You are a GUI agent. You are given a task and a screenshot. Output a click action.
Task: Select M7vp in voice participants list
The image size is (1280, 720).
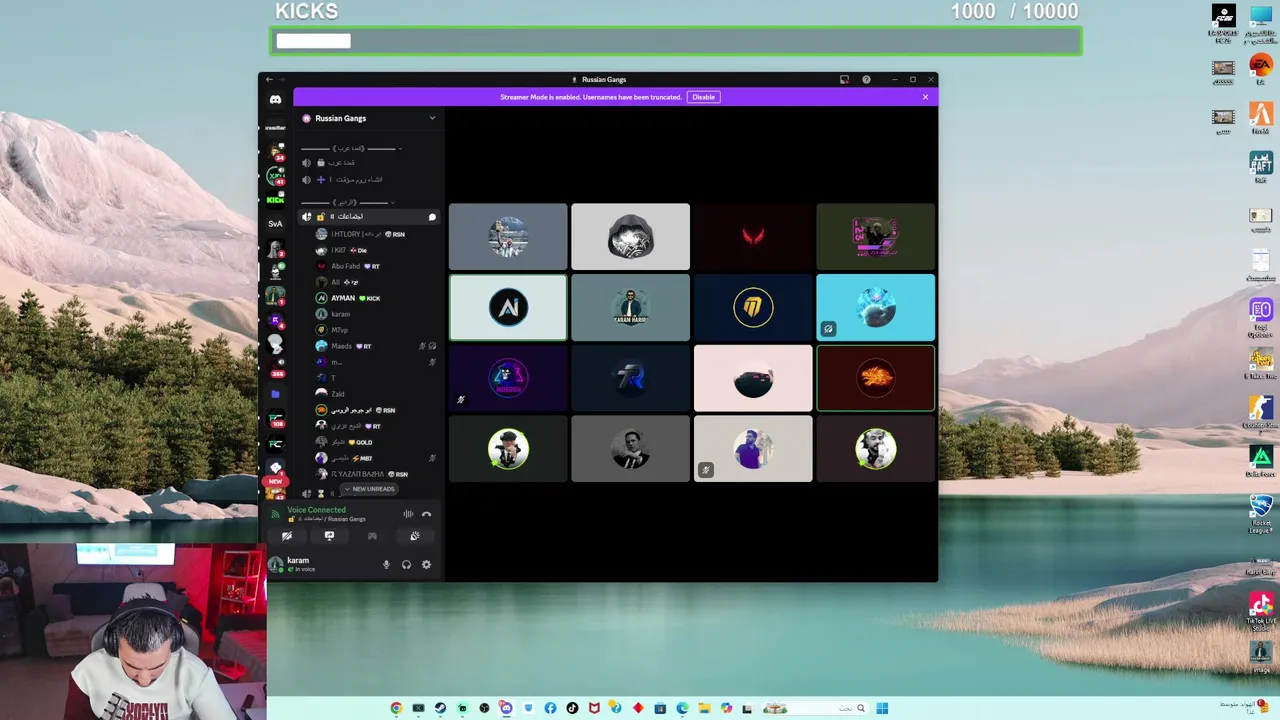point(376,330)
